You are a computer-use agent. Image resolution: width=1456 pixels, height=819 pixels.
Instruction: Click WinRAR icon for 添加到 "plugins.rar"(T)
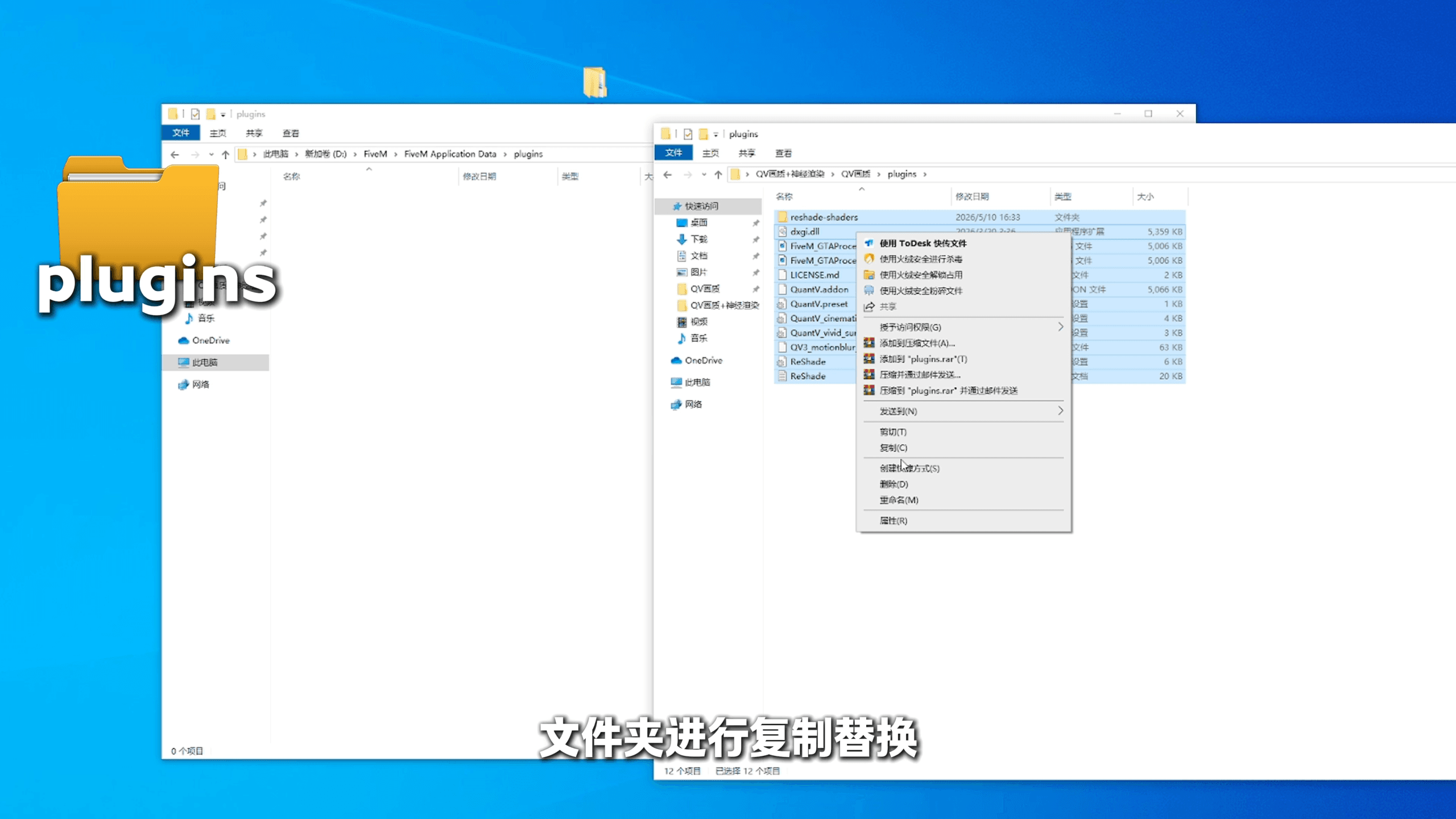(869, 358)
